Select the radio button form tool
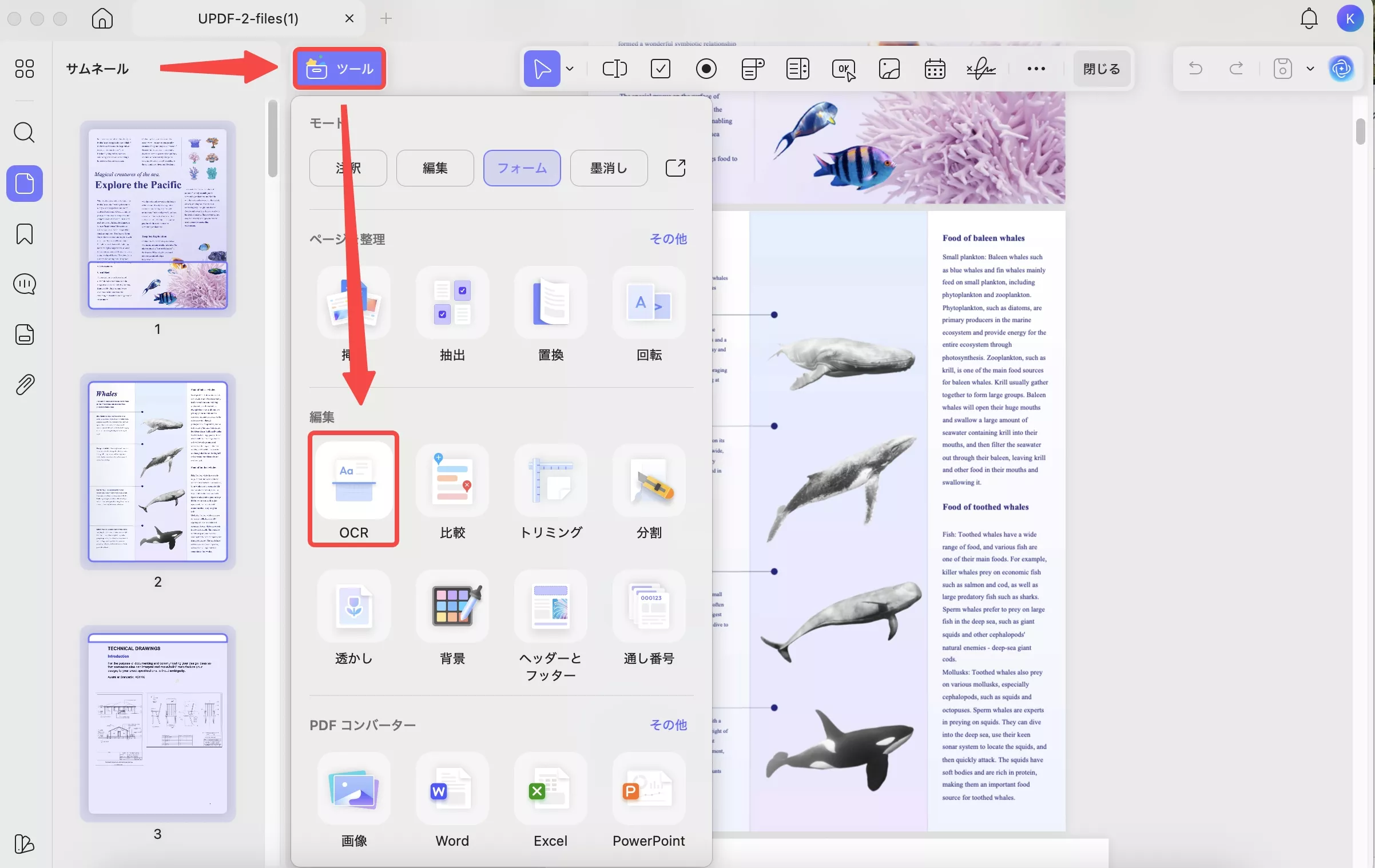This screenshot has width=1375, height=868. (x=706, y=69)
